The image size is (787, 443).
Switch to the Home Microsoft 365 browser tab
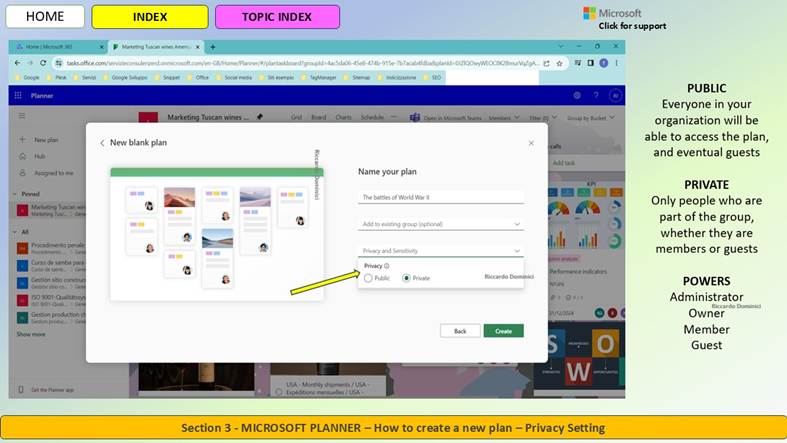tap(57, 47)
